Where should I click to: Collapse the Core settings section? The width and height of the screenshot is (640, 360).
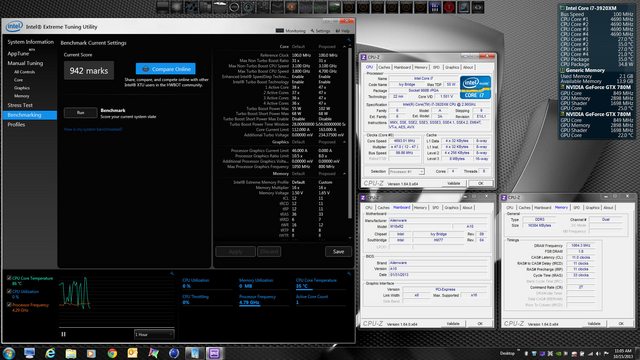pos(344,47)
